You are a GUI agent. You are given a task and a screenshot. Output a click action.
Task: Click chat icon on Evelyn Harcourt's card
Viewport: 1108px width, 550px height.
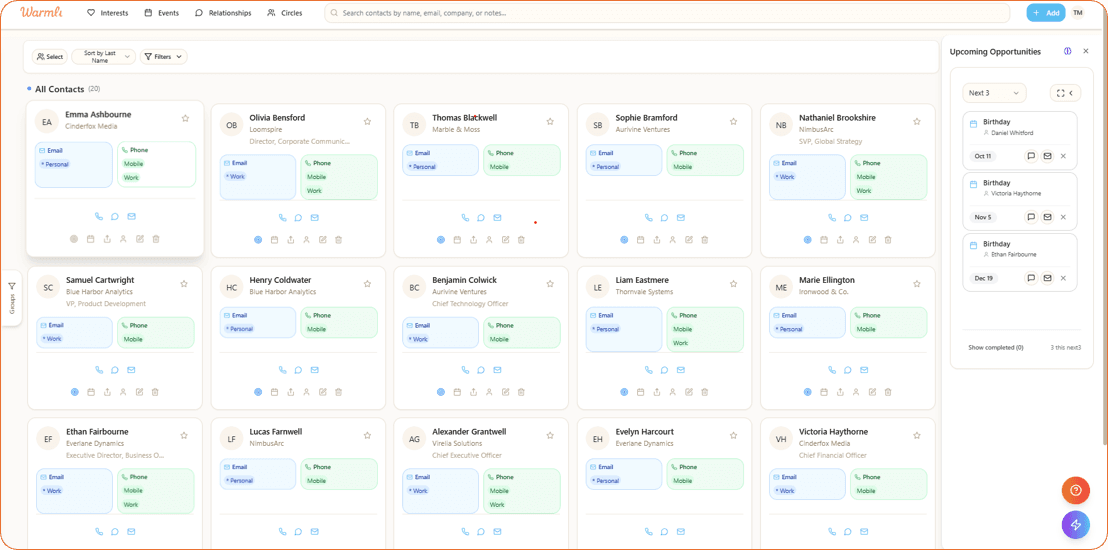[664, 532]
